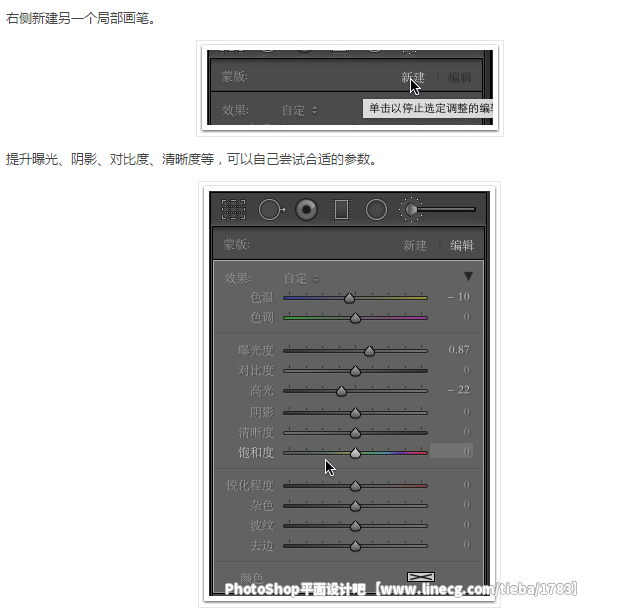
Task: Click the 阴影 slider handle
Action: (x=355, y=413)
